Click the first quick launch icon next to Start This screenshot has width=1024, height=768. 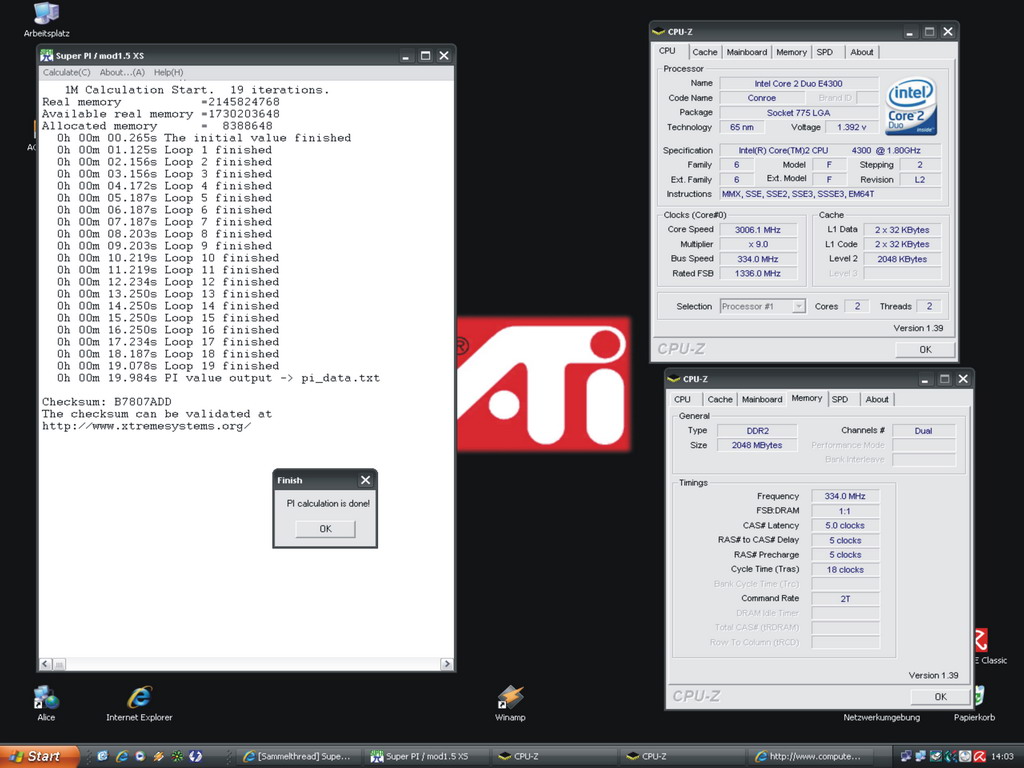tap(103, 756)
